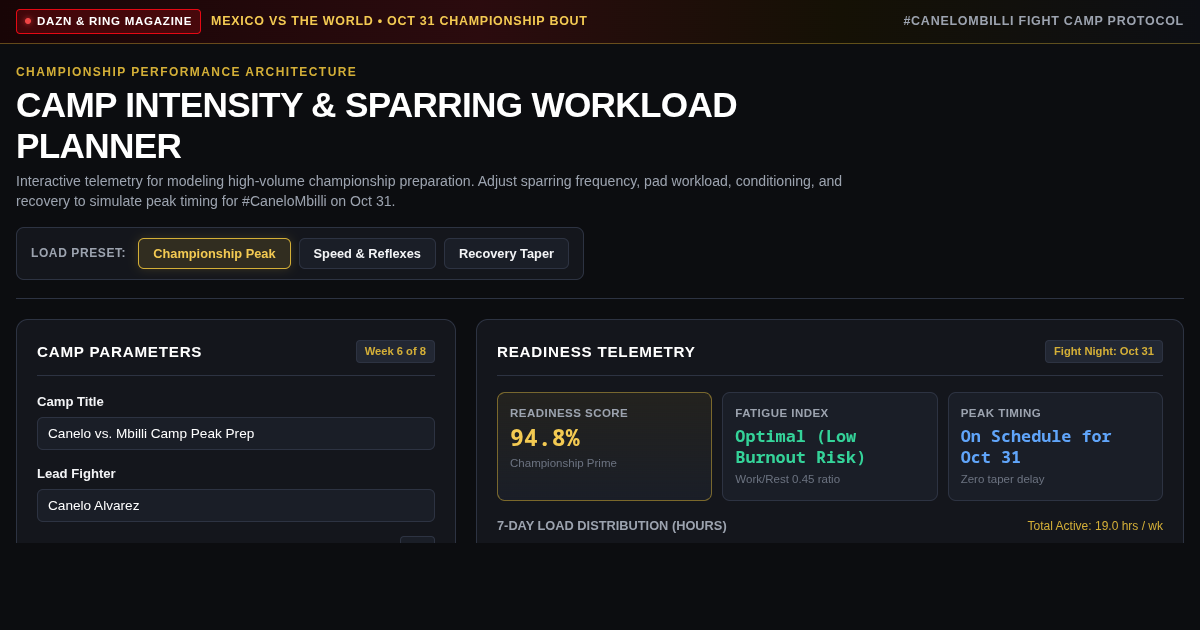Click the Work/Rest 0.45 ratio text

(x=788, y=479)
